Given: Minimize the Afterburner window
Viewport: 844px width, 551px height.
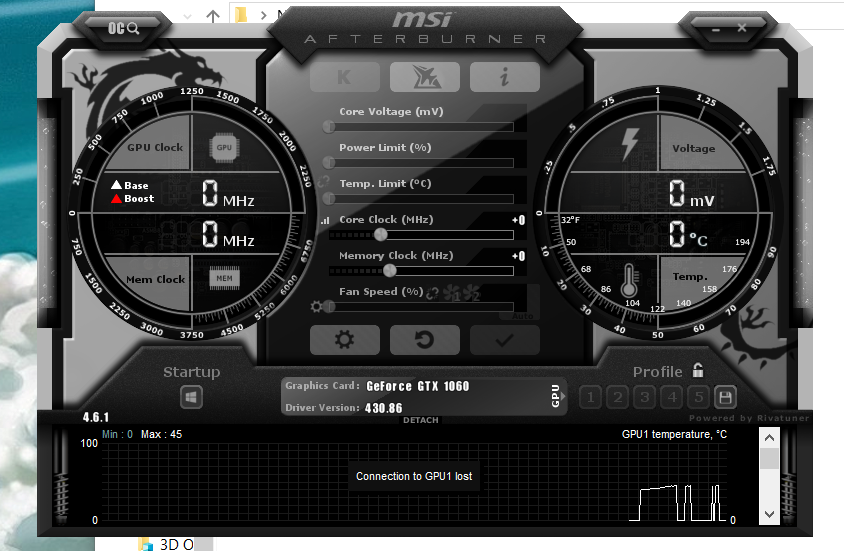Looking at the screenshot, I should click(716, 29).
